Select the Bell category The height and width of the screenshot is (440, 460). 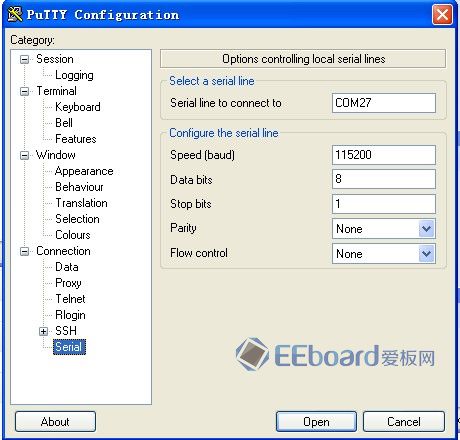point(64,123)
